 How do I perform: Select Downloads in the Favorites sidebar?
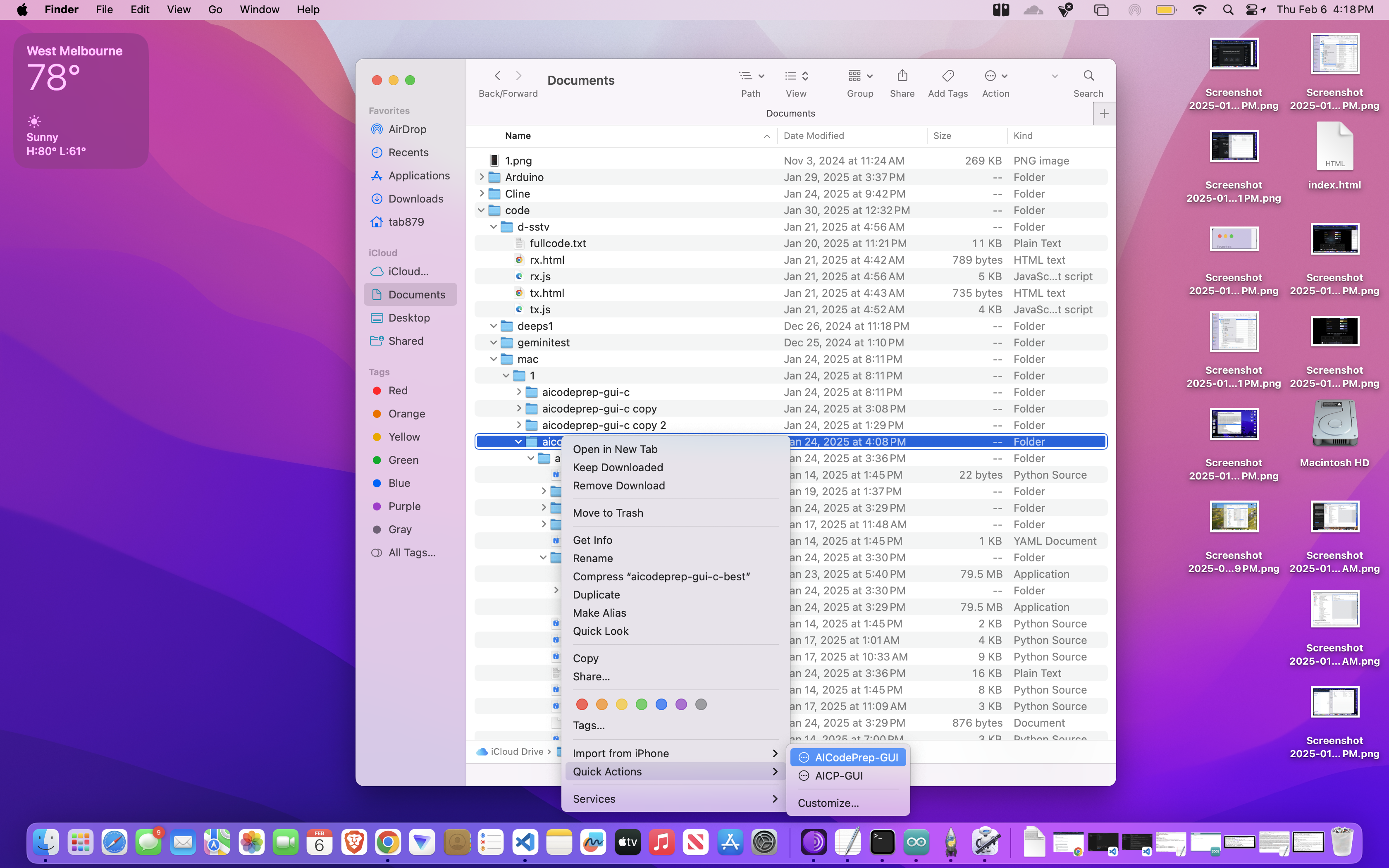click(415, 199)
